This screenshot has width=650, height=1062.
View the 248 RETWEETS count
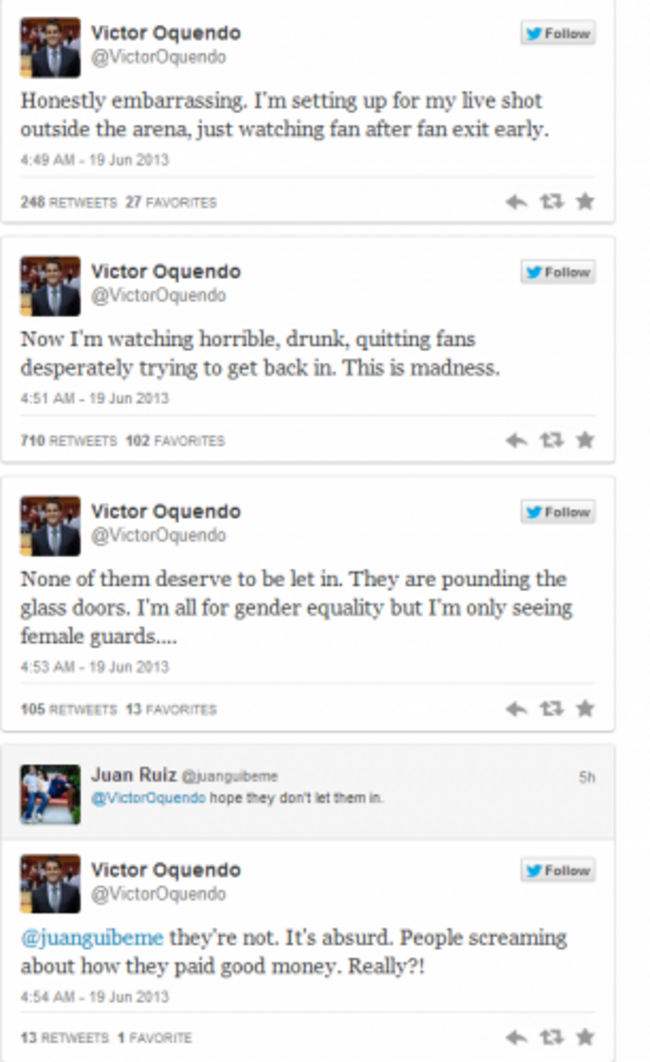68,203
